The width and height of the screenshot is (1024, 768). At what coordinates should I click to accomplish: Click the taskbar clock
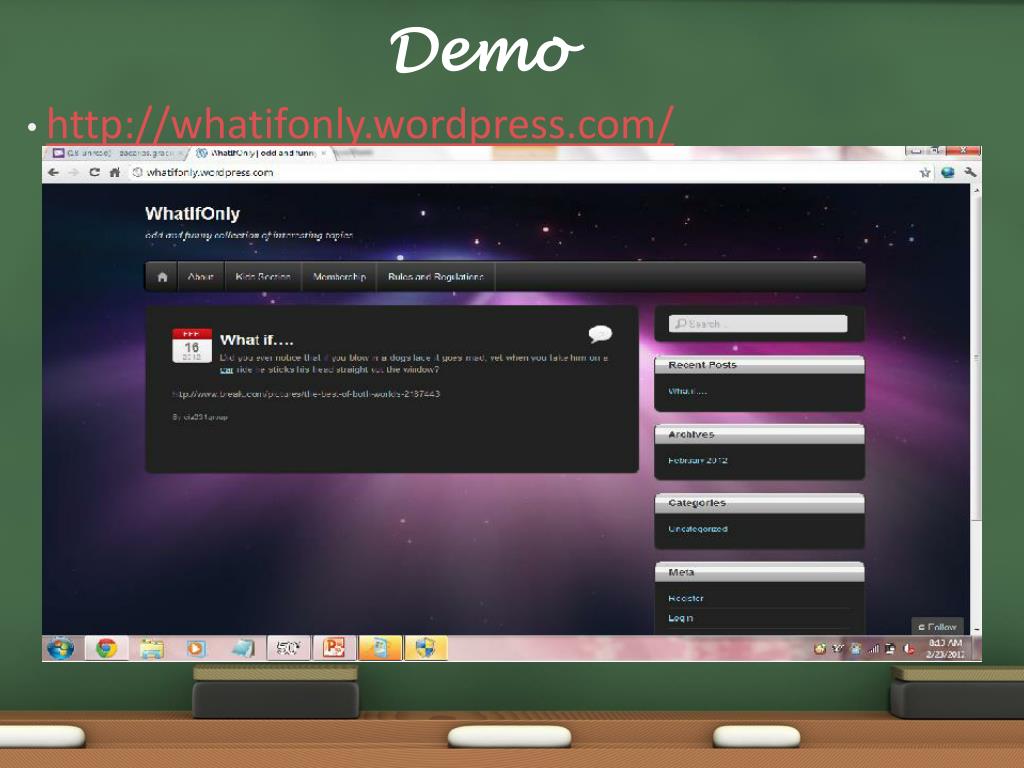[945, 648]
